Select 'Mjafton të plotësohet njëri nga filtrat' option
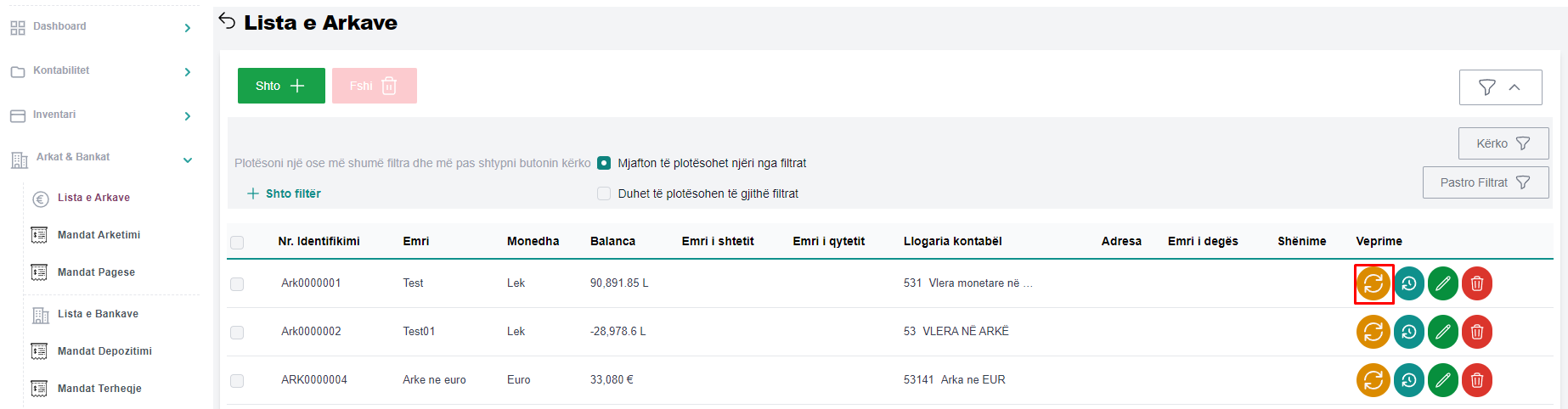Viewport: 1568px width, 409px height. (x=604, y=163)
